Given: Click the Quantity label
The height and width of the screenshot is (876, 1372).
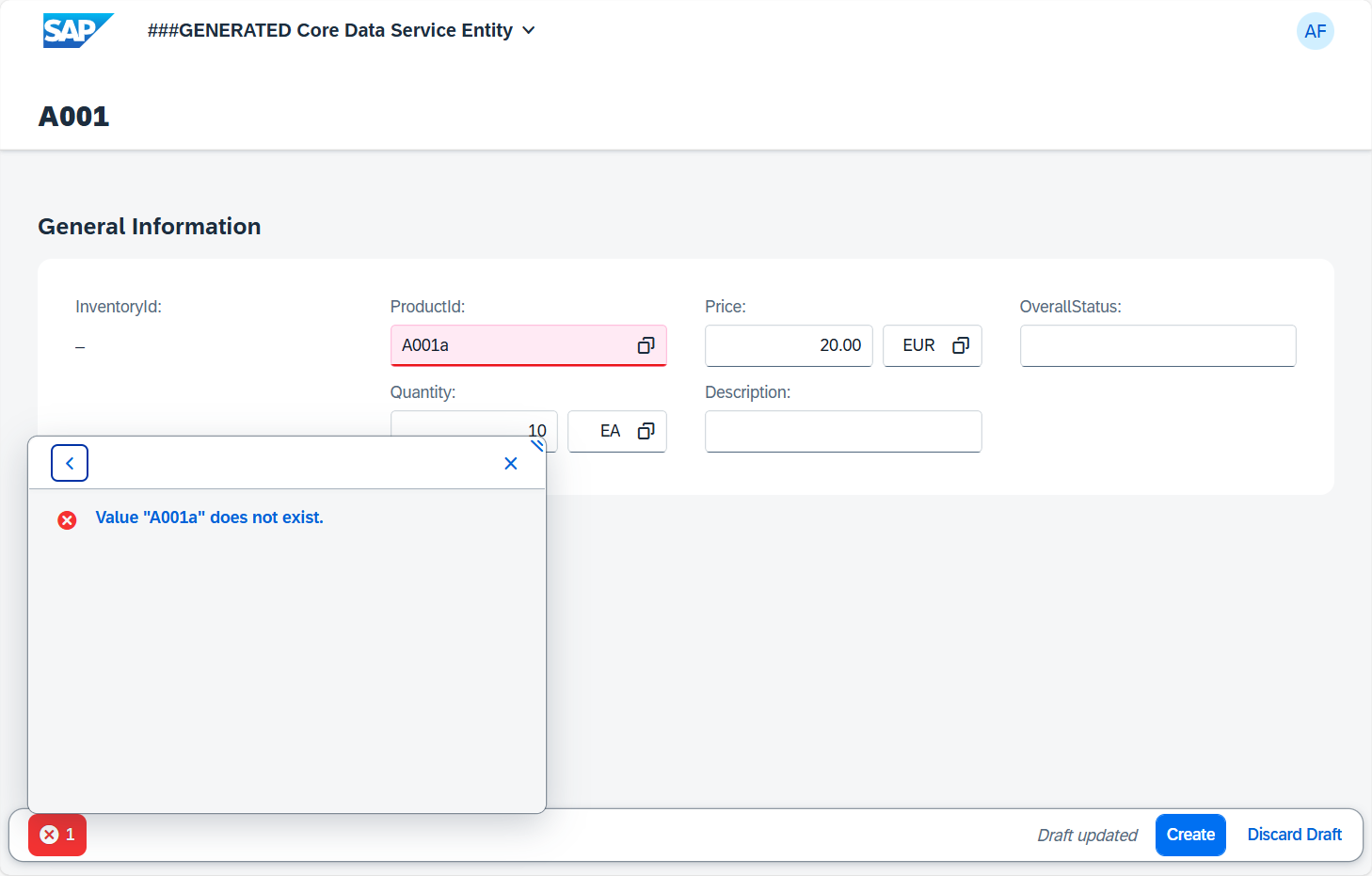Looking at the screenshot, I should 423,392.
